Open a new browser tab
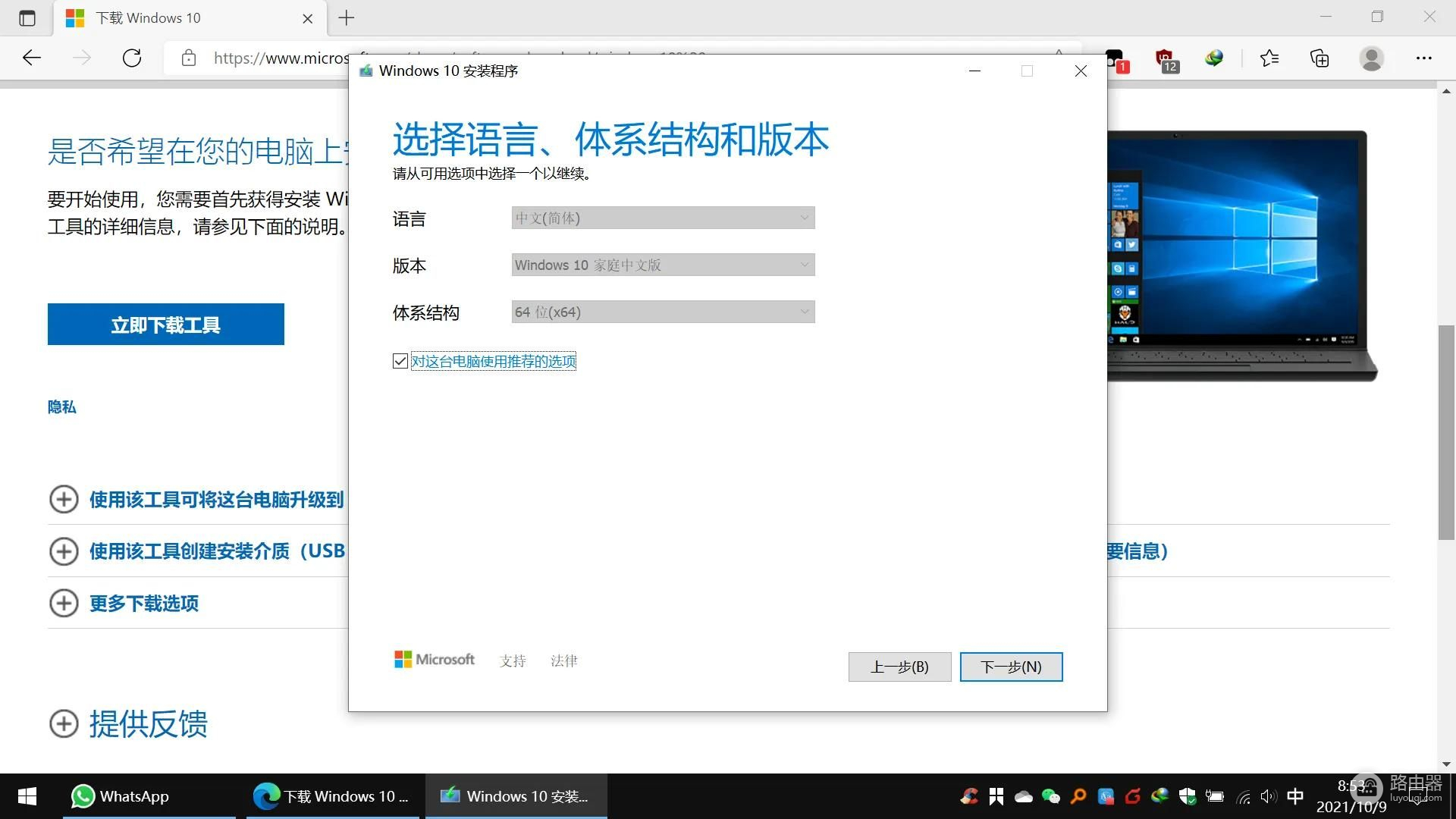The image size is (1456, 819). 347,18
